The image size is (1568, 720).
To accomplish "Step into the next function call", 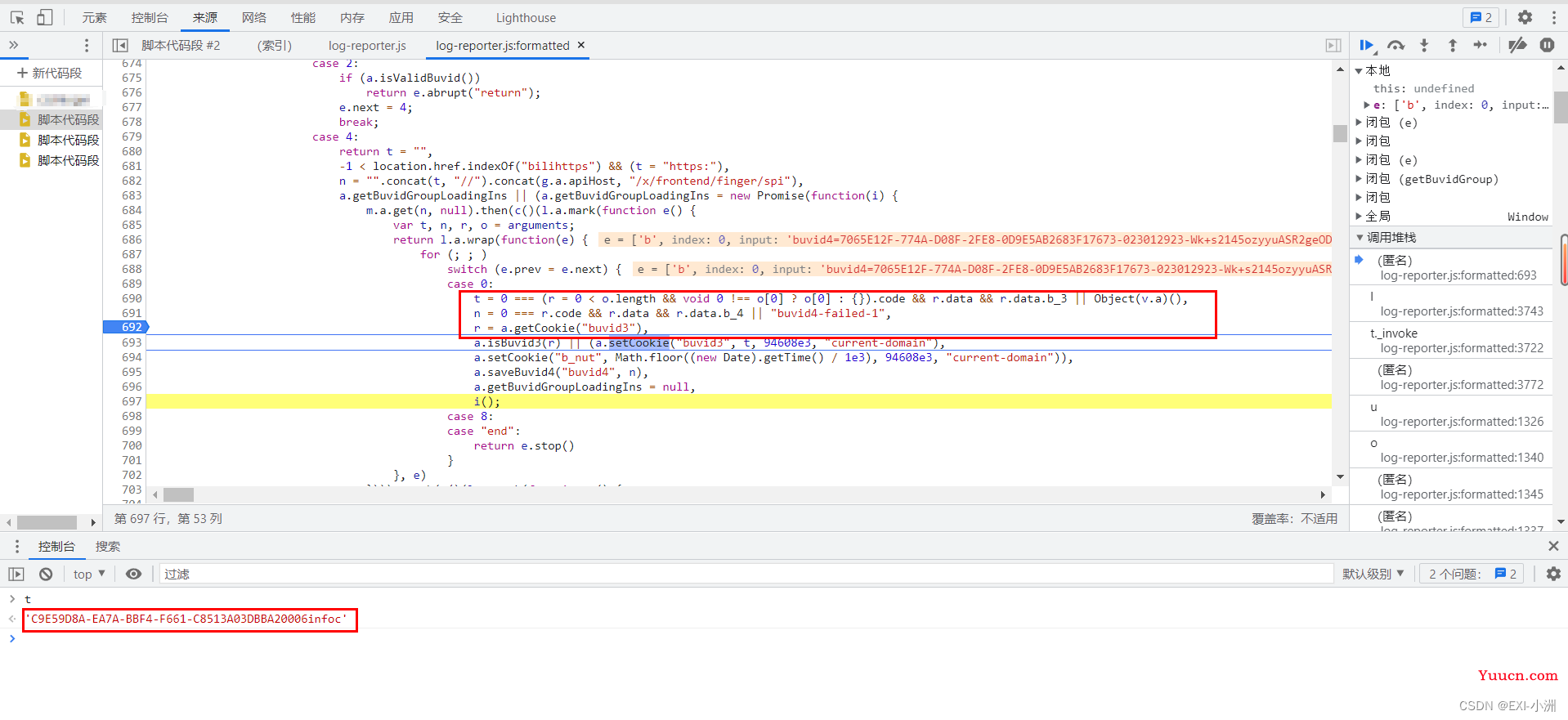I will pos(1424,45).
